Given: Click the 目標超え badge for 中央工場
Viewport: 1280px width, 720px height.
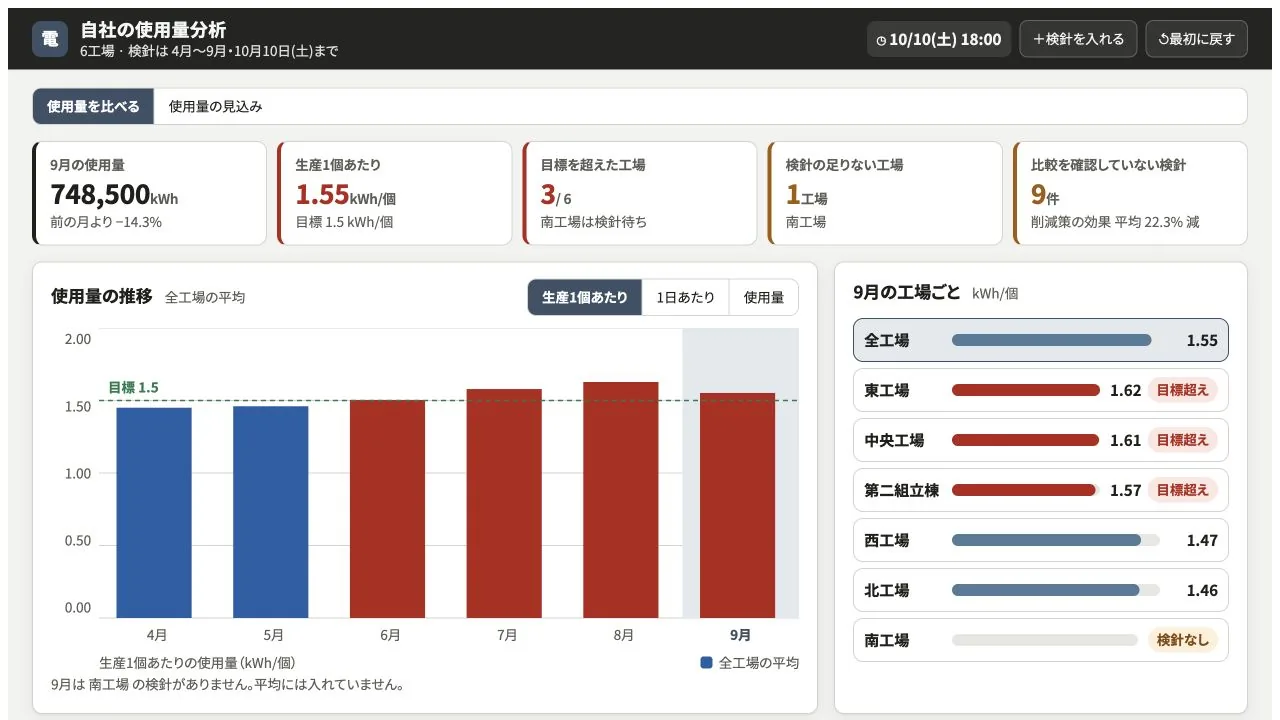Looking at the screenshot, I should 1182,440.
